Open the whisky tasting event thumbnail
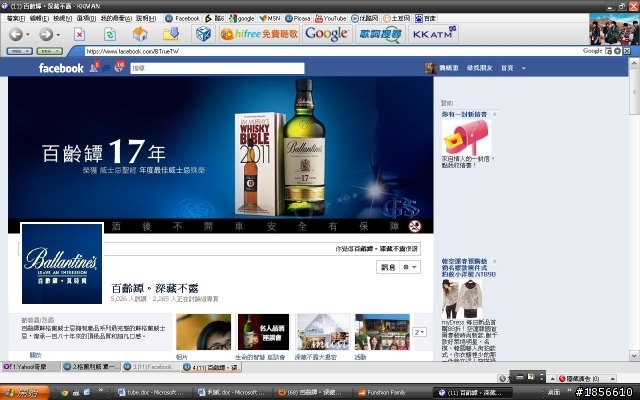This screenshot has height=400, width=640. coord(263,332)
